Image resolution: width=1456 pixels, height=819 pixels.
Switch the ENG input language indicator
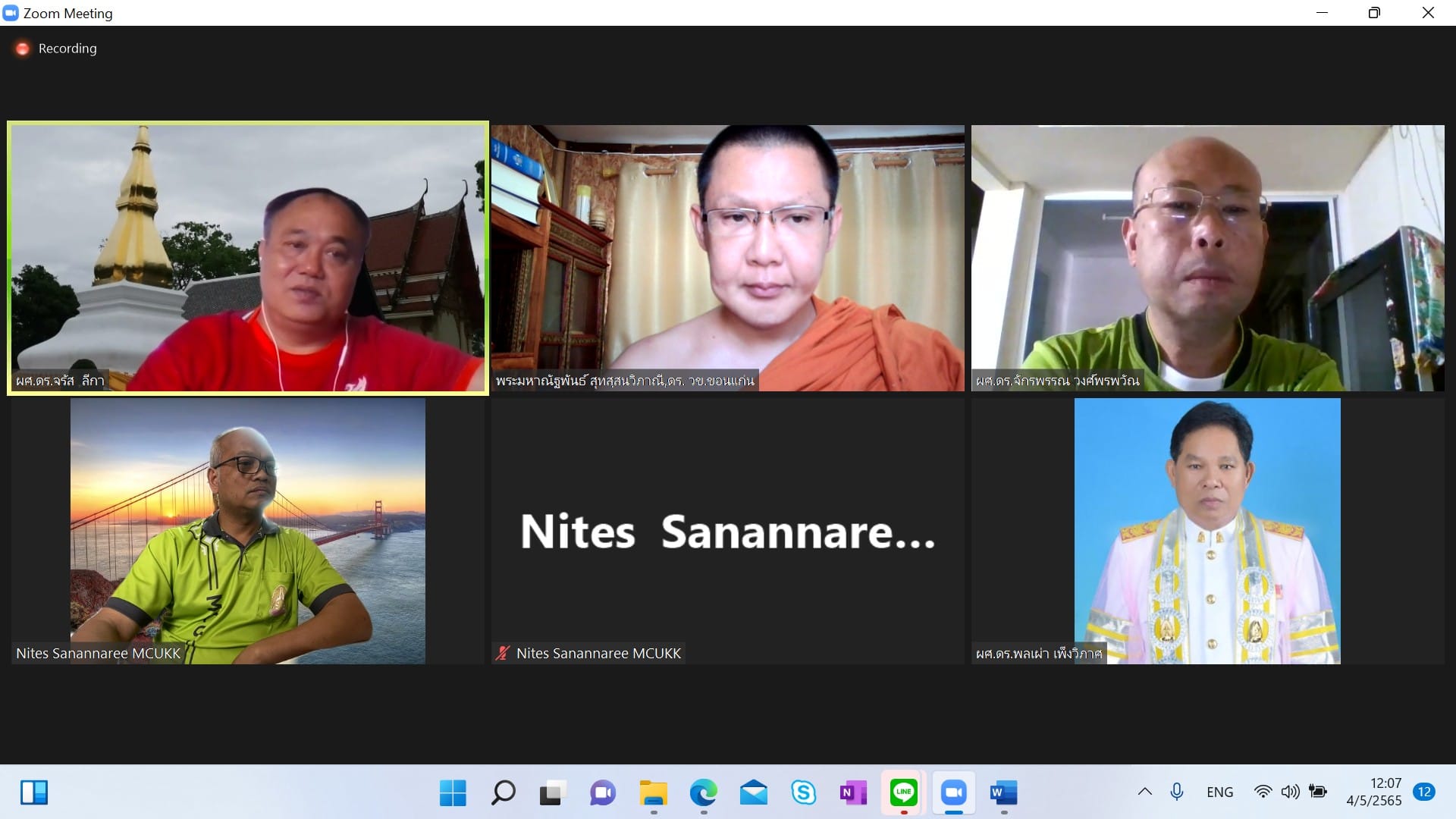1219,792
